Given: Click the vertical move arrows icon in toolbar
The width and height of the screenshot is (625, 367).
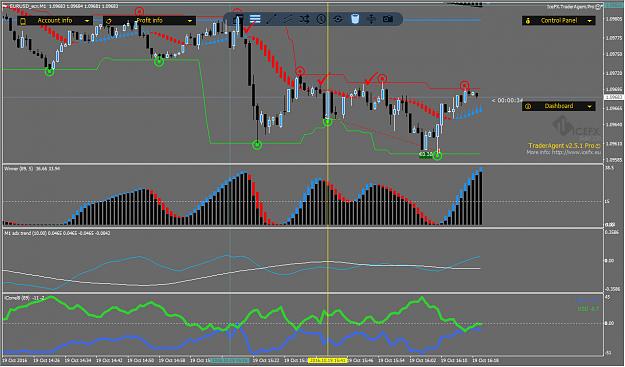Looking at the screenshot, I should click(x=371, y=19).
